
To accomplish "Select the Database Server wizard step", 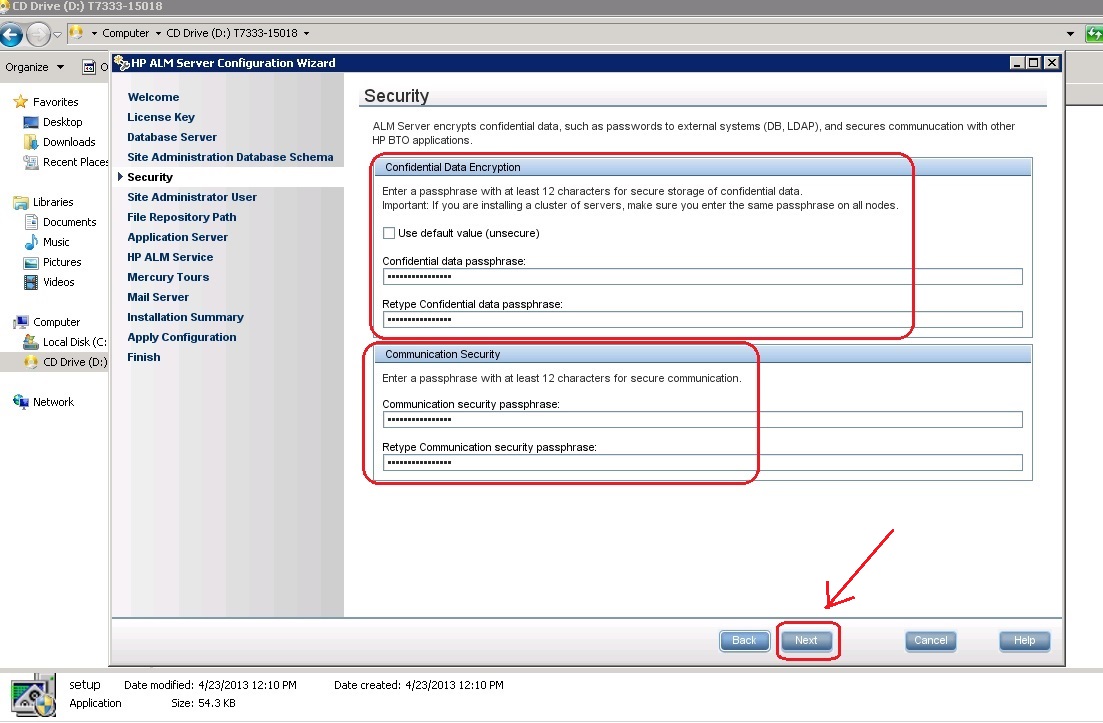I will (x=172, y=137).
